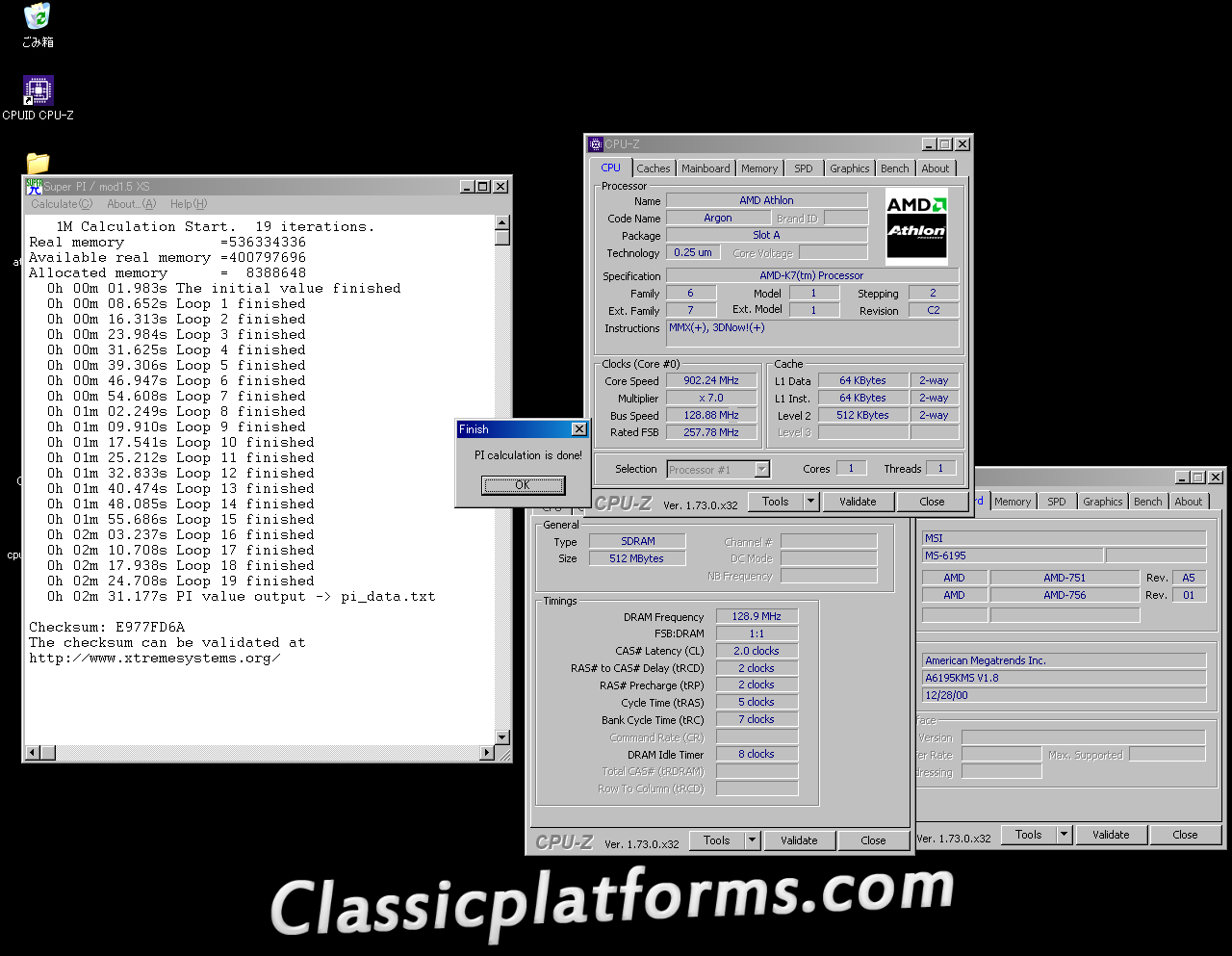Click the Multiplier x 7.0 field

click(x=711, y=399)
